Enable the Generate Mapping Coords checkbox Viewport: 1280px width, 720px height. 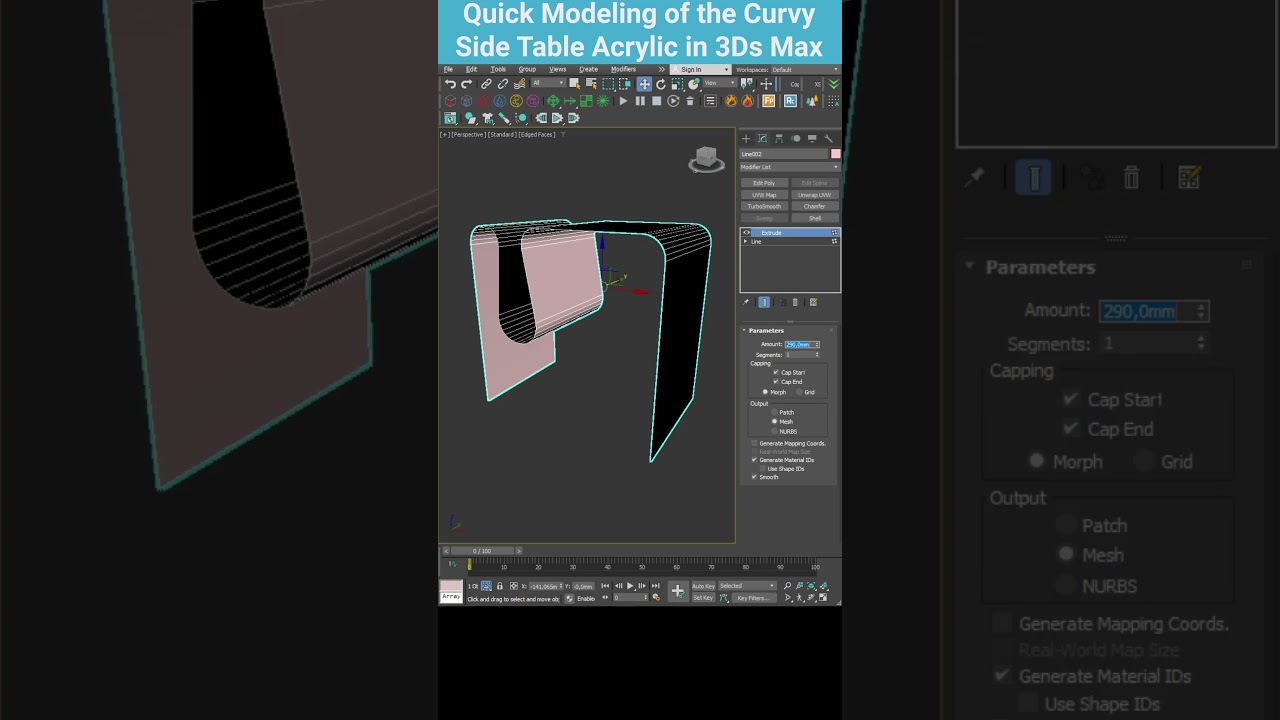point(754,443)
